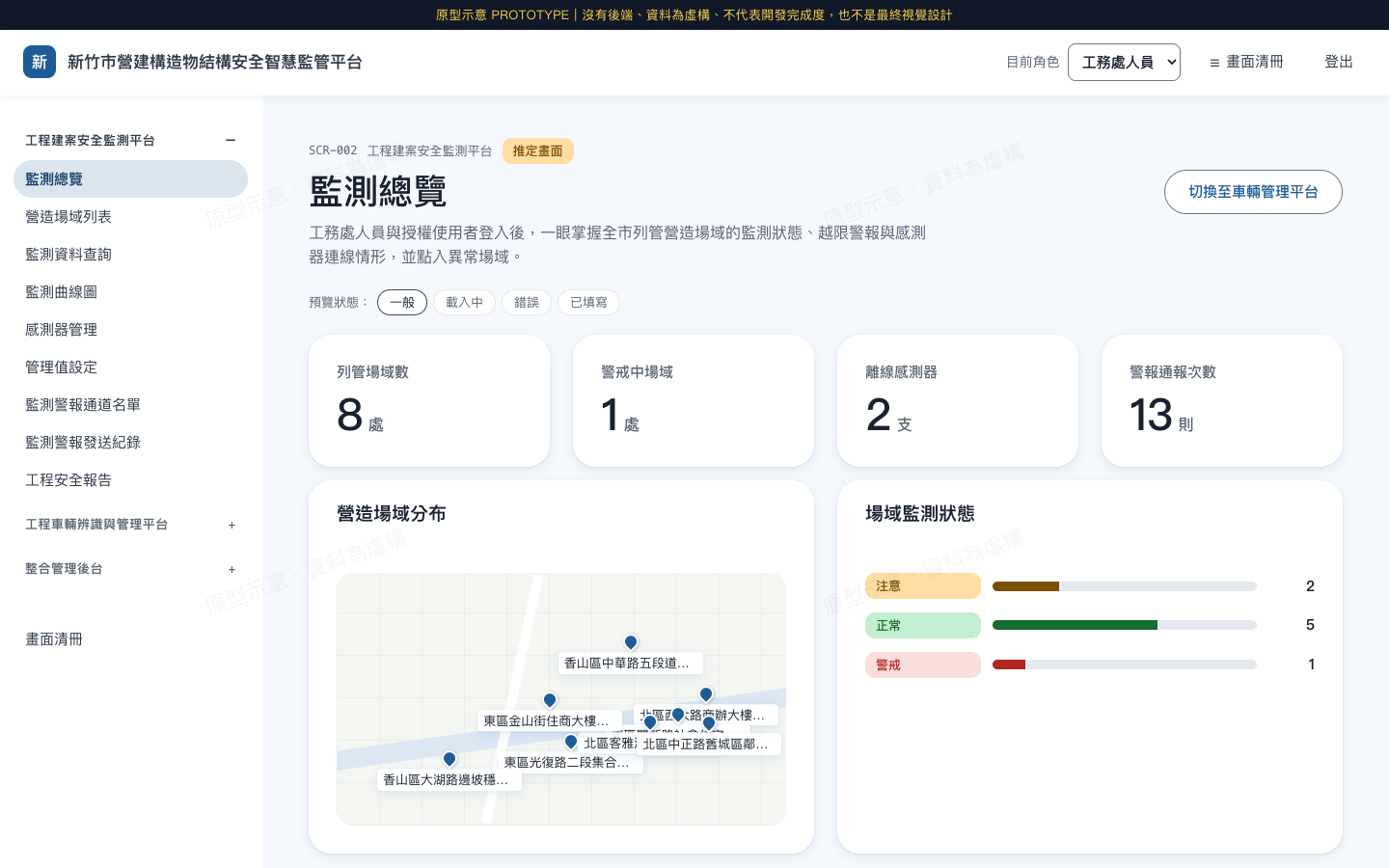Click the map pin above 北區中正路舊城區鄰 label
This screenshot has height=868, width=1389.
[709, 723]
